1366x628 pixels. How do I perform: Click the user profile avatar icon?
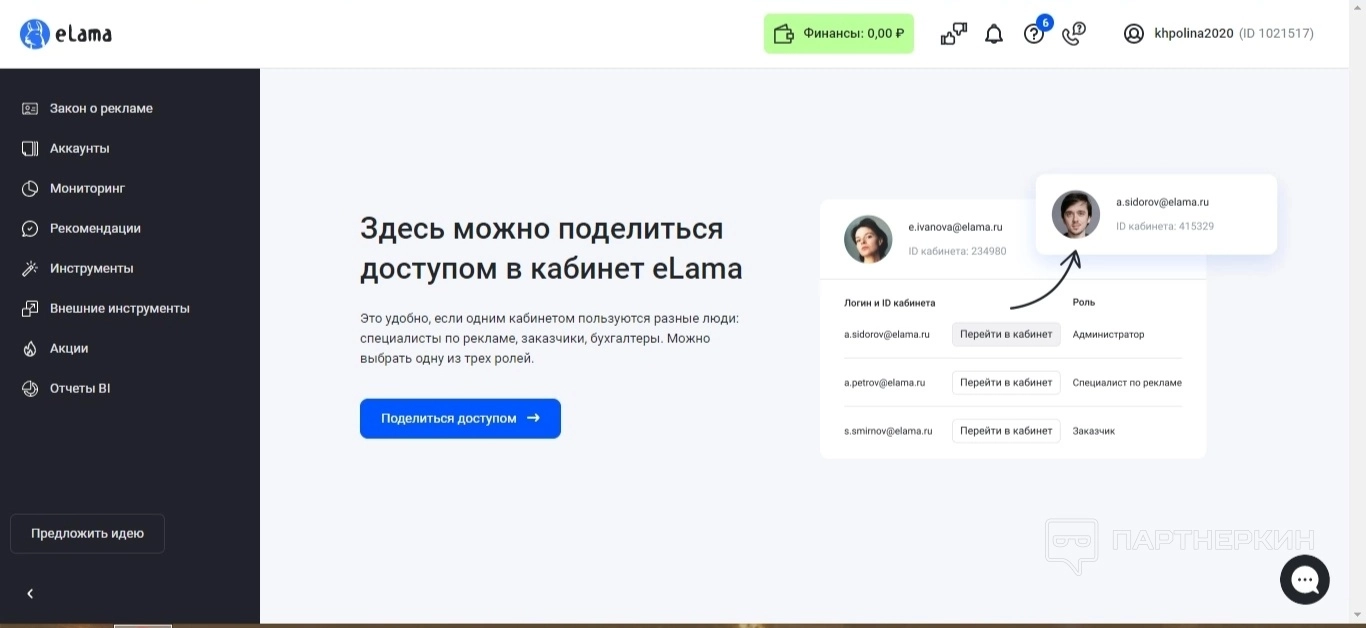(1134, 34)
